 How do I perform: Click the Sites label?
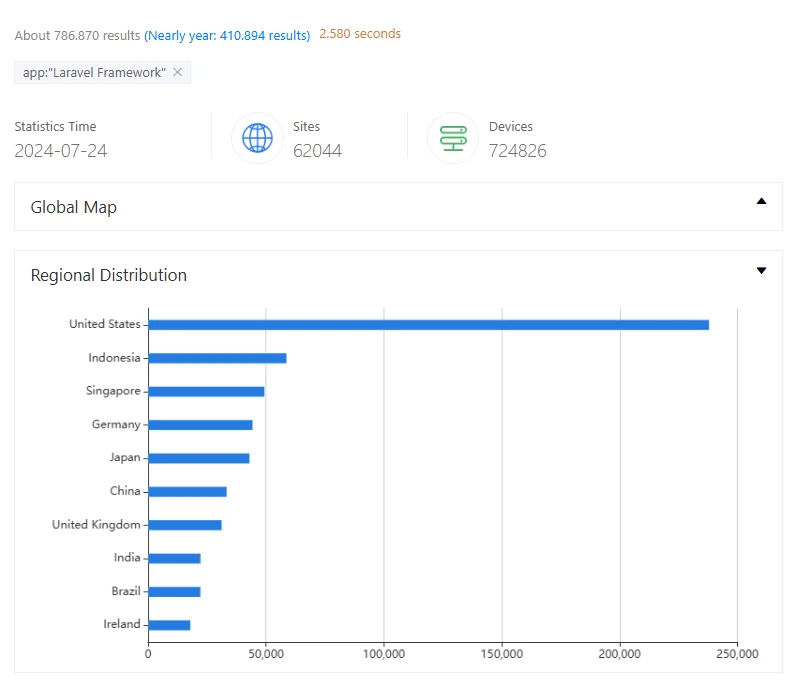(306, 126)
